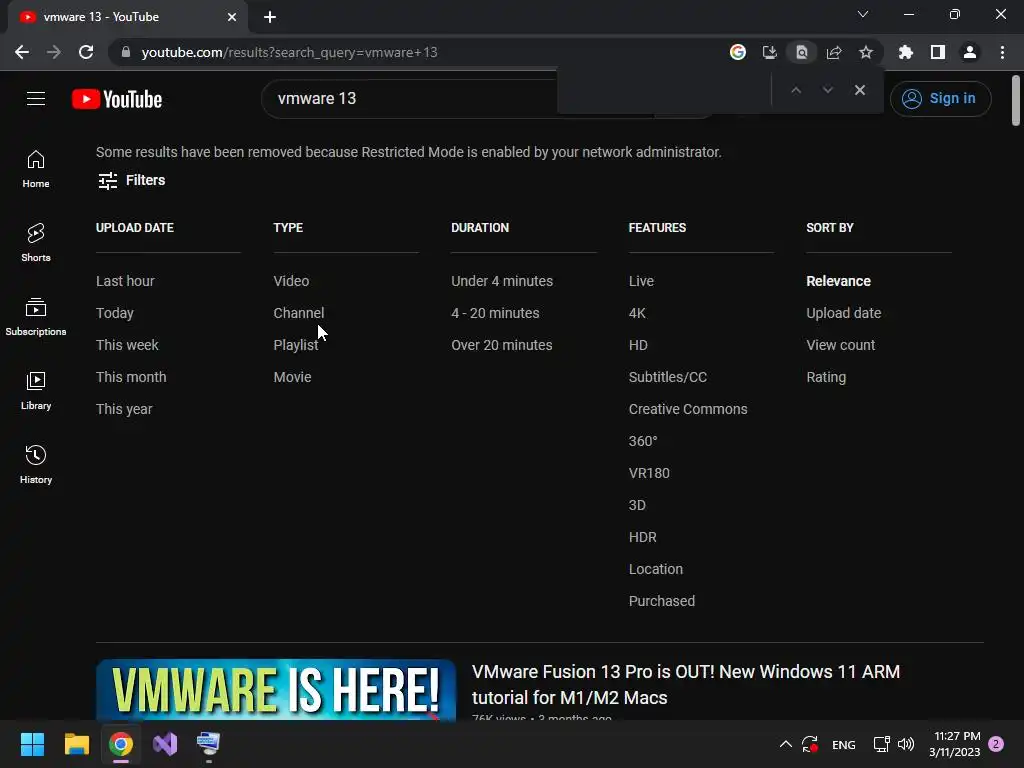The image size is (1024, 768).
Task: Open the VMWARE IS HERE thumbnail
Action: click(276, 690)
